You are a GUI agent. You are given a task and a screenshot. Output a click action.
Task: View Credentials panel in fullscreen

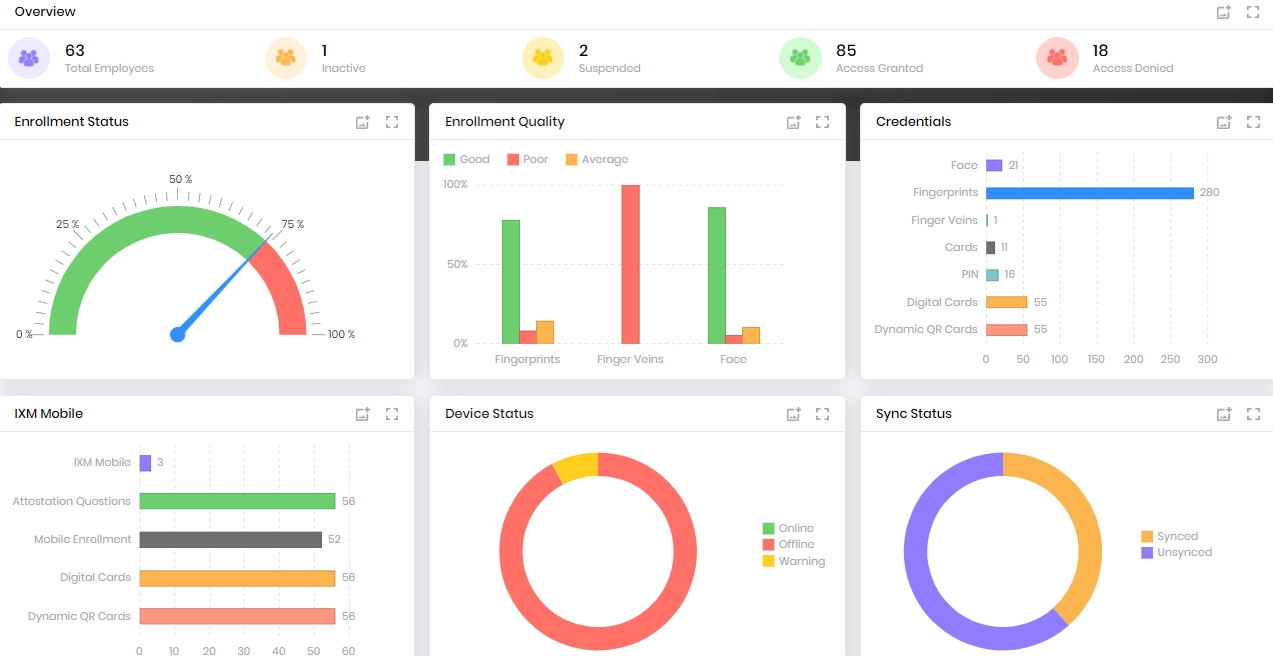click(x=1253, y=122)
